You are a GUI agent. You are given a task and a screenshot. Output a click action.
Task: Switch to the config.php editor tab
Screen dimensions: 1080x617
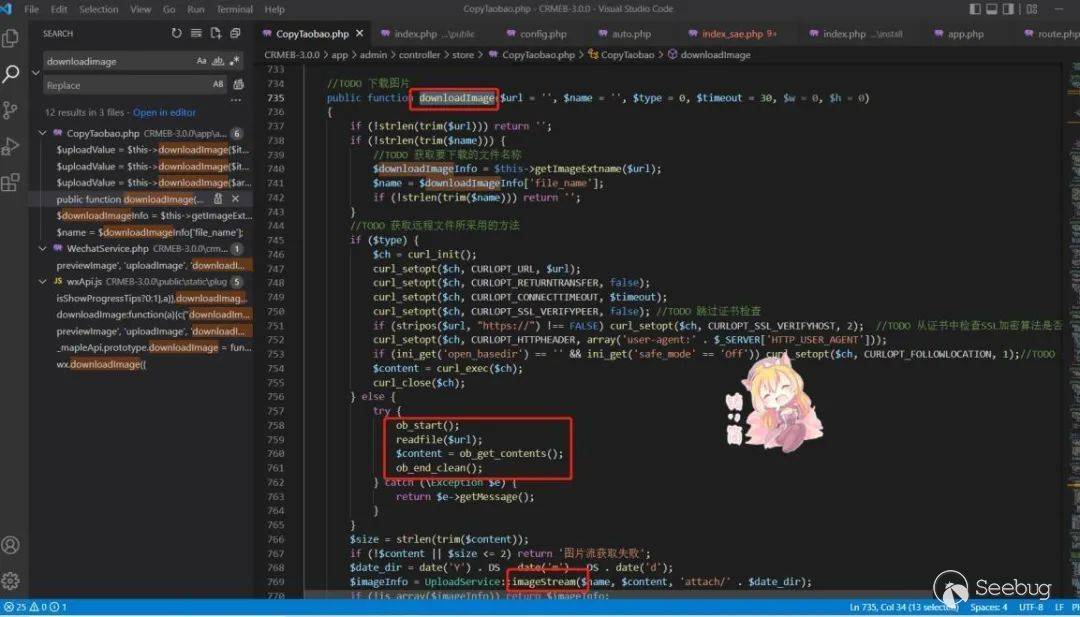click(x=542, y=34)
